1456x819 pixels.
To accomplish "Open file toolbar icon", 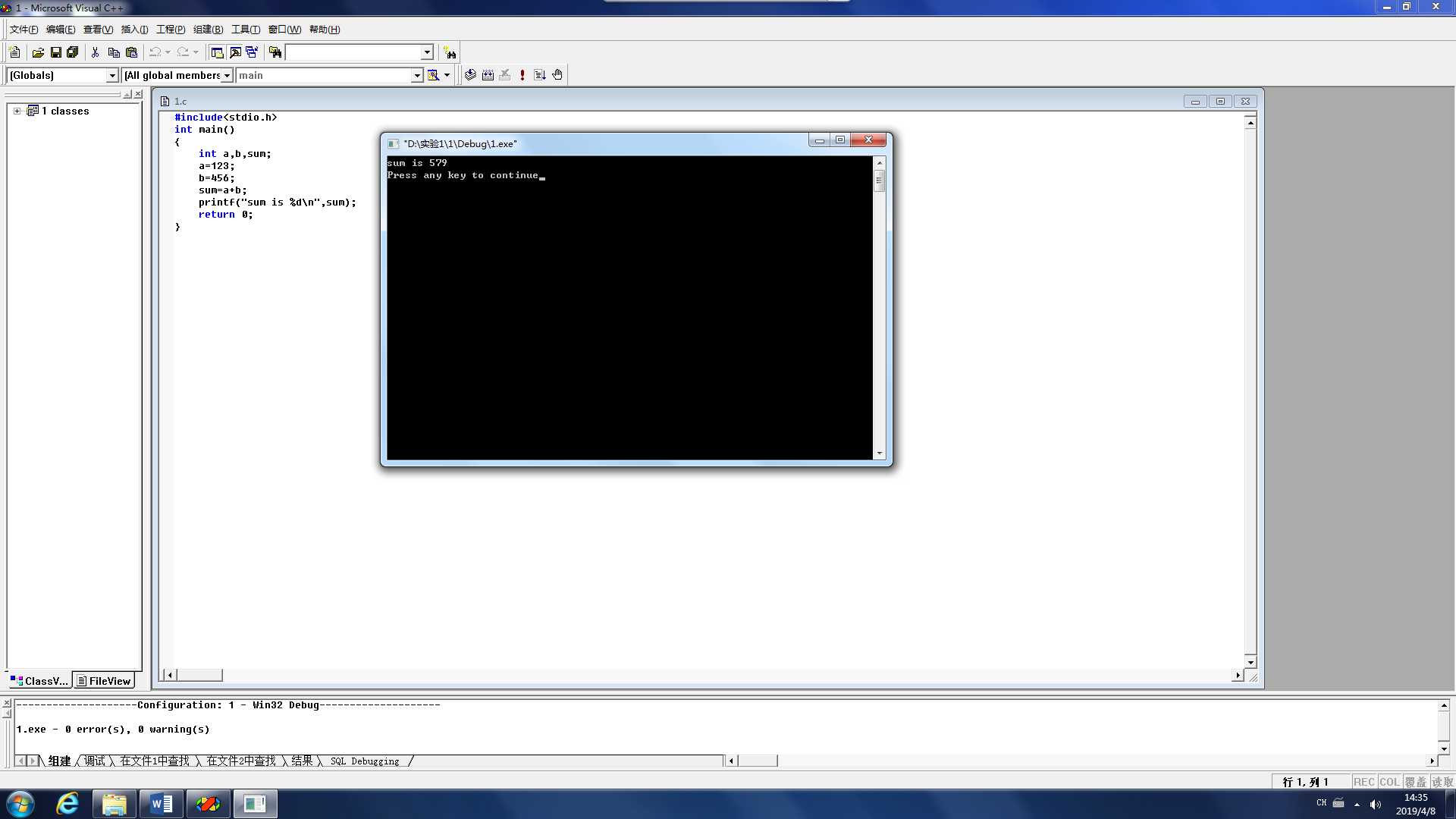I will pos(38,52).
